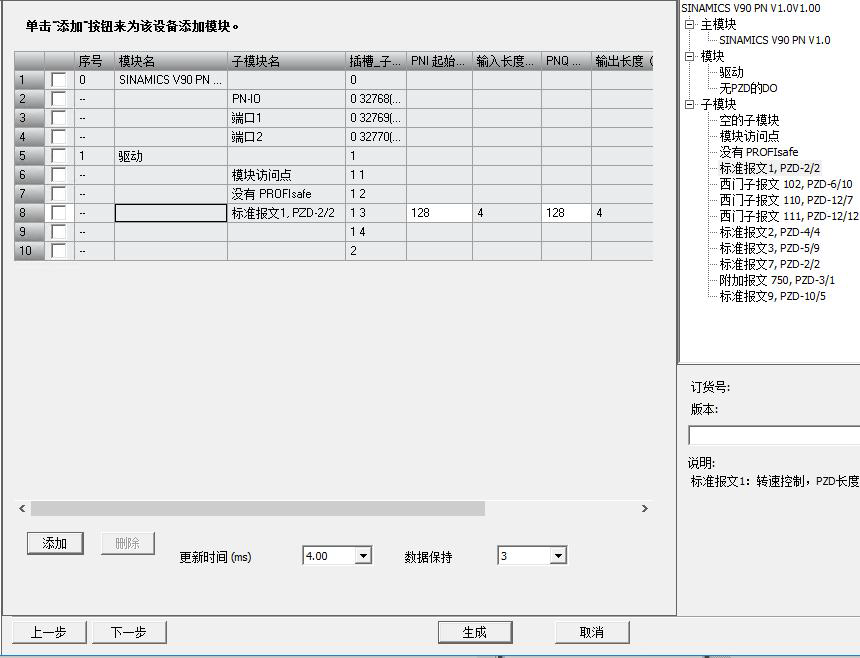Tick the checkbox for 驱动 row 5
The height and width of the screenshot is (658, 860).
(59, 156)
